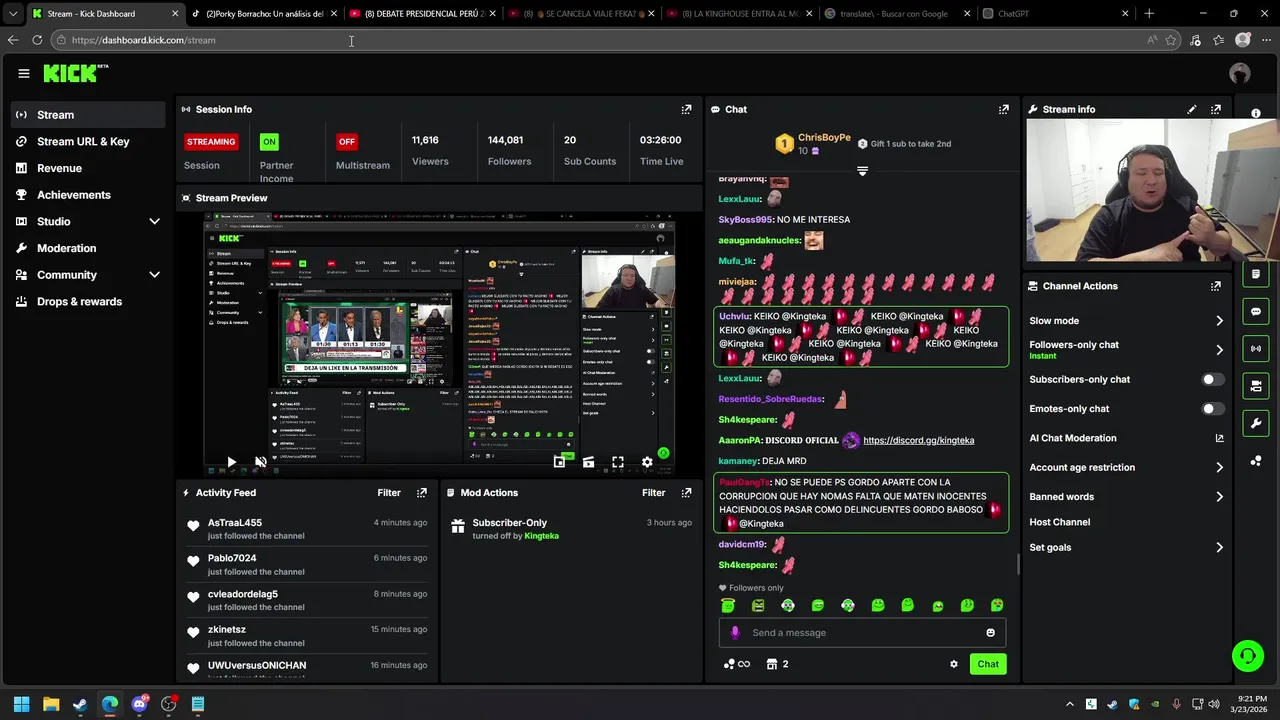Open File Explorer from taskbar
Screen dimensions: 1280x720
click(x=51, y=704)
